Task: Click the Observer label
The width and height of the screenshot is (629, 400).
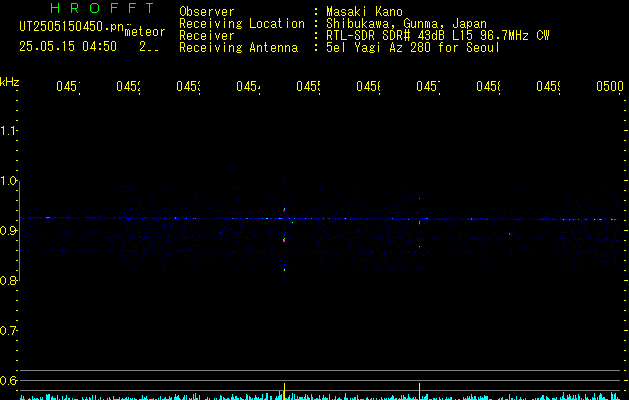Action: pos(207,11)
